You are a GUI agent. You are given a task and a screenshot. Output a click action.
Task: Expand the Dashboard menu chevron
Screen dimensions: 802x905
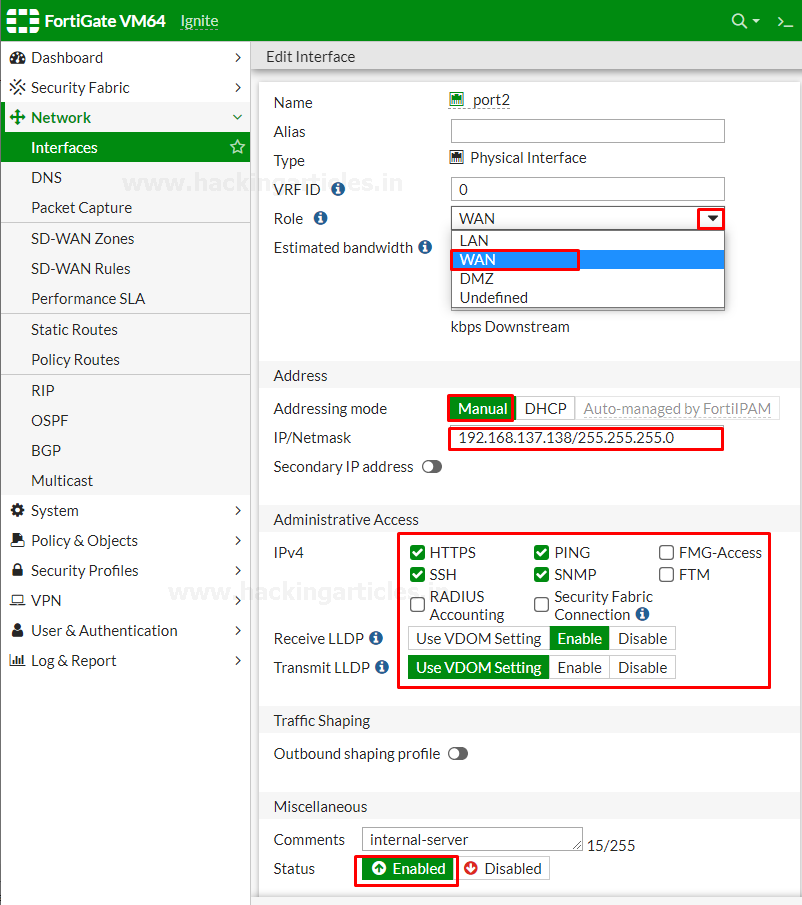click(x=237, y=58)
